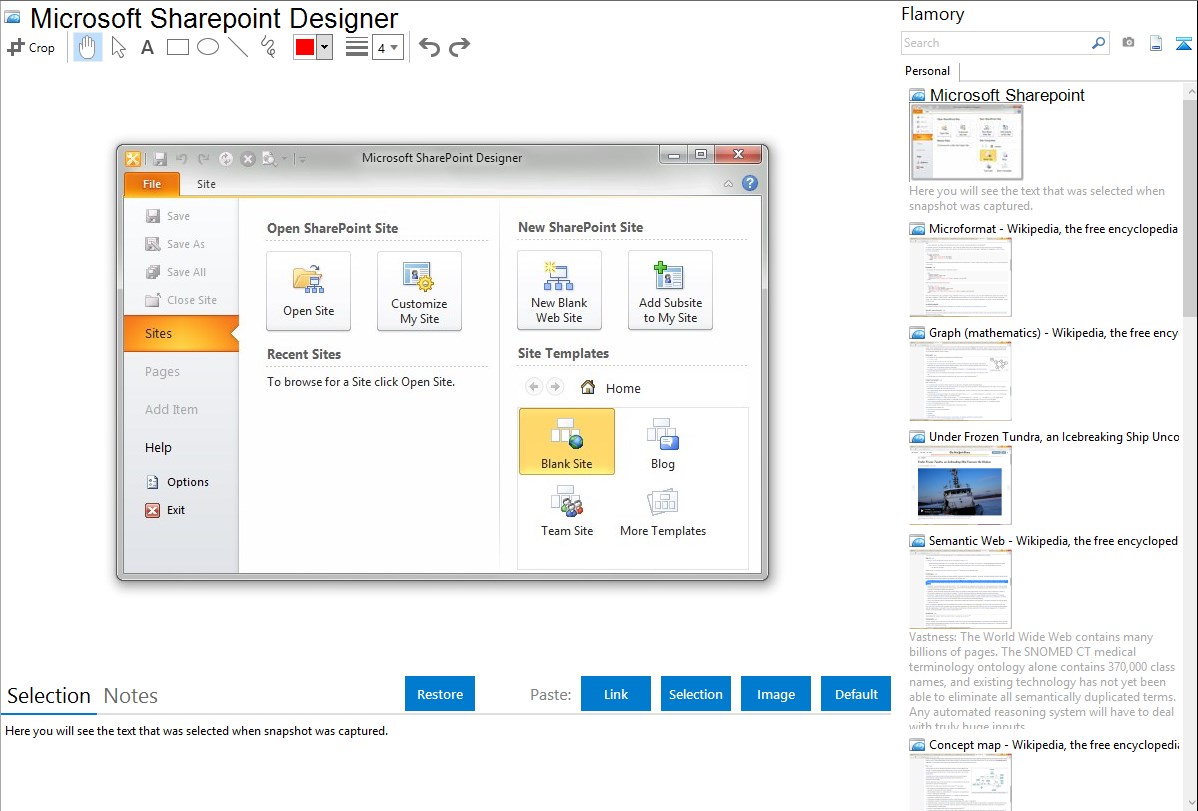Pick the text annotation tool (A)
Image resolution: width=1198 pixels, height=811 pixels.
point(147,47)
